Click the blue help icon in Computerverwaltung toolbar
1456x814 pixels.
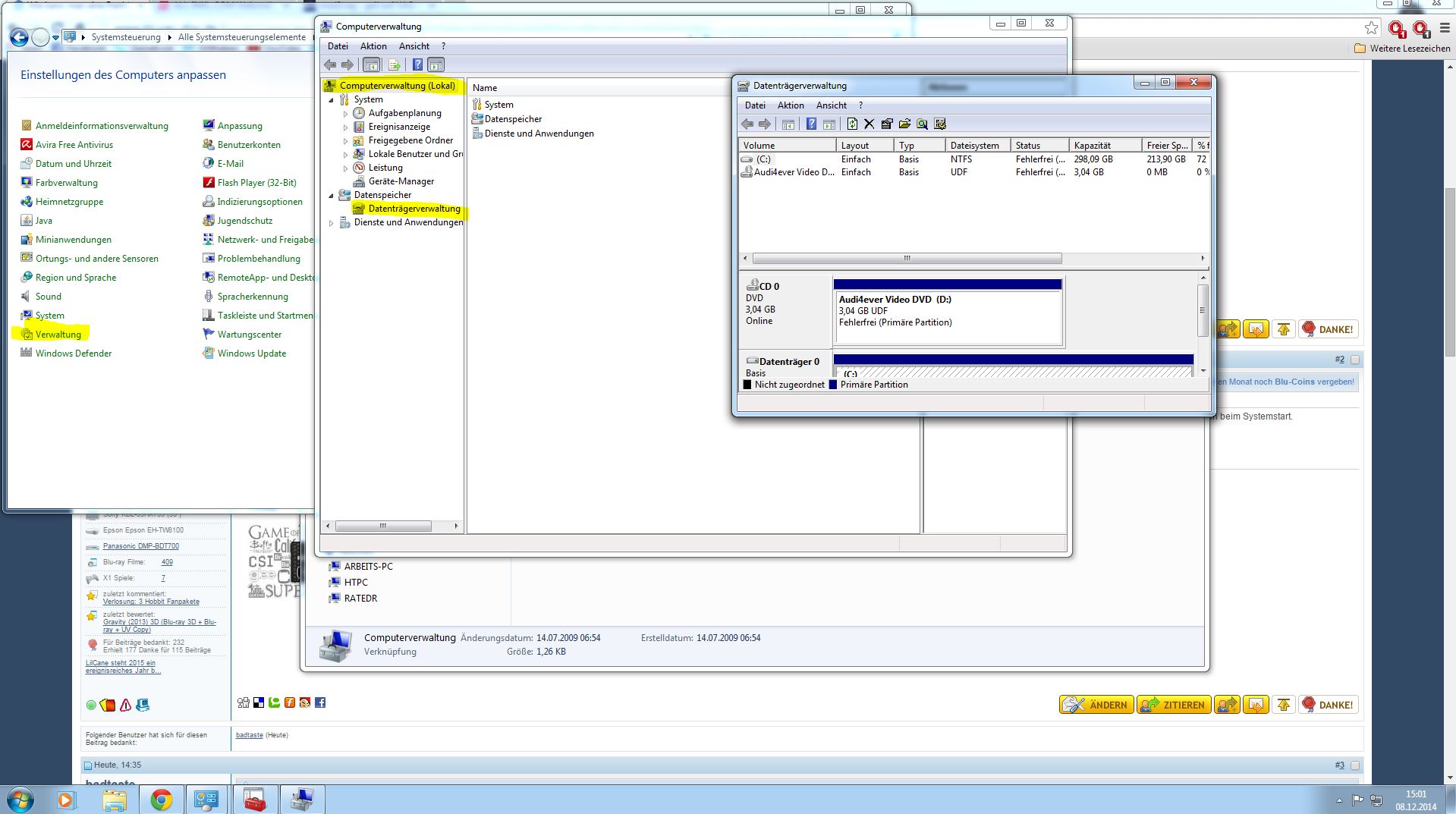tap(417, 65)
